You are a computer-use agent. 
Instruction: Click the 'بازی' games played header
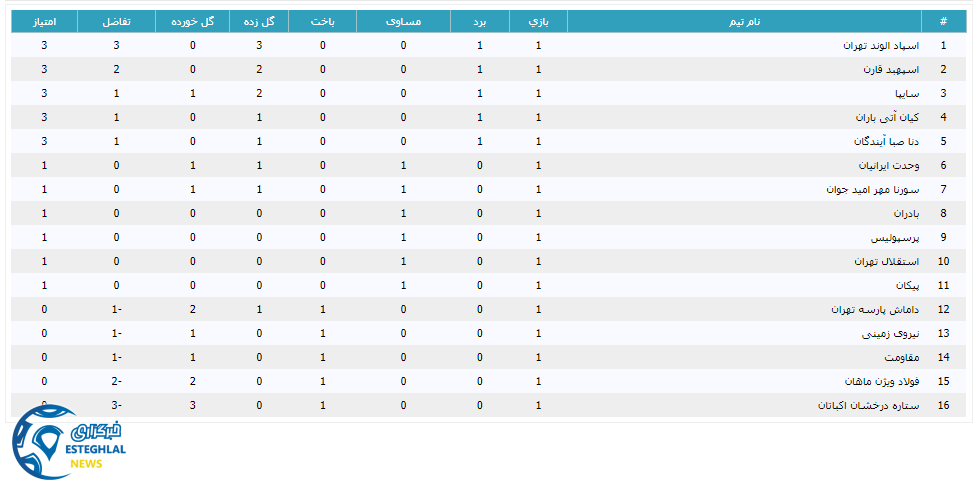tap(538, 21)
